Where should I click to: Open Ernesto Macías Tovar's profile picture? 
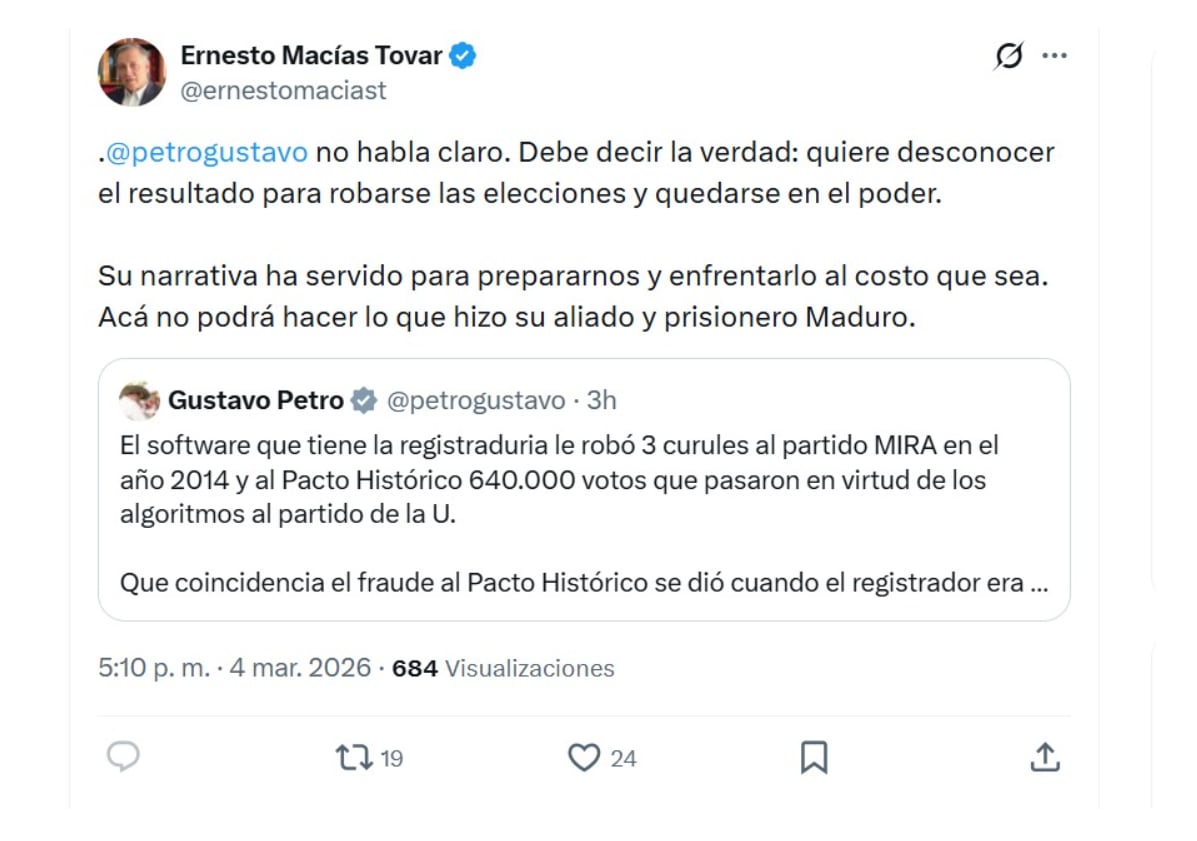(133, 73)
